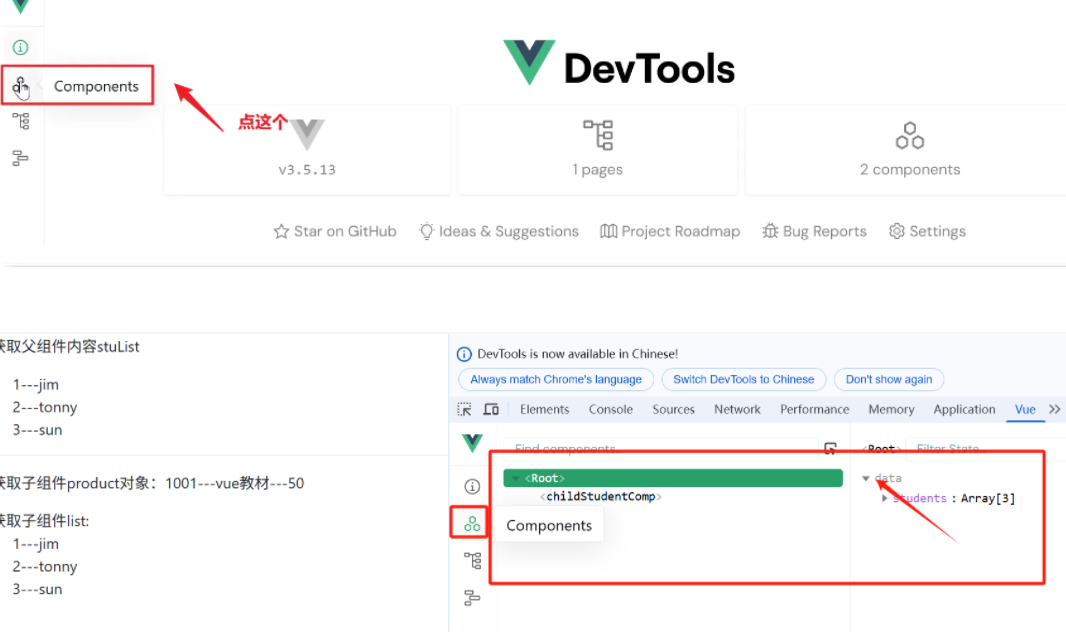Click '2---tonny' under stuList heading
1066x633 pixels.
tap(45, 407)
